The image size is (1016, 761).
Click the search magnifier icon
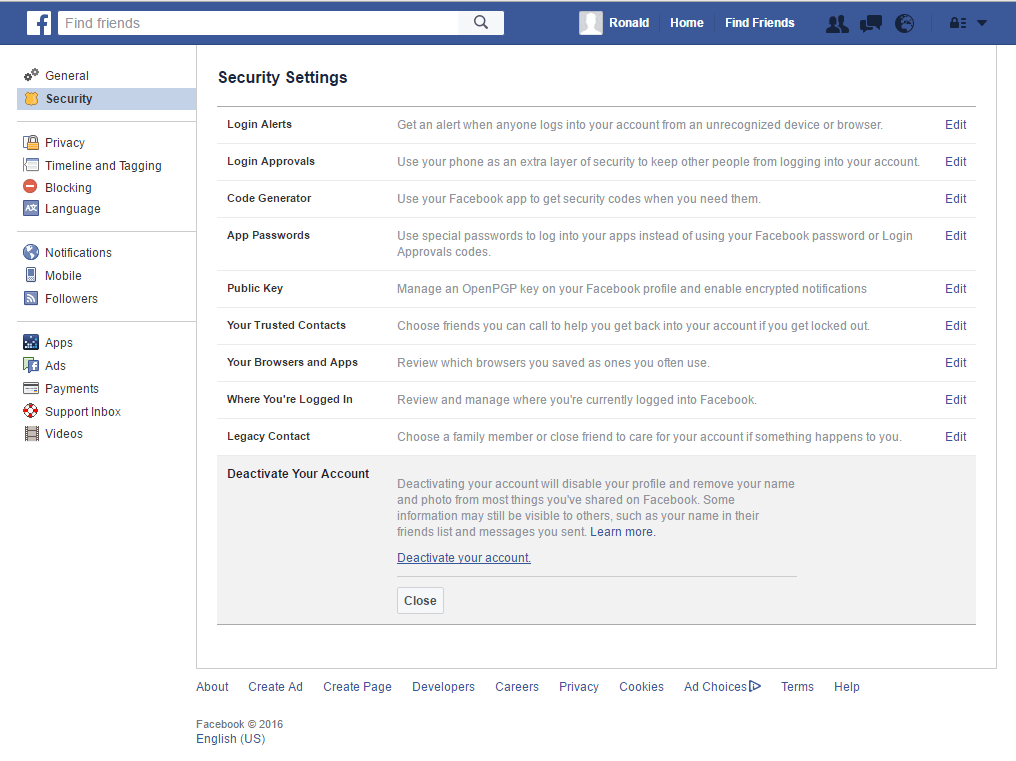(x=481, y=23)
